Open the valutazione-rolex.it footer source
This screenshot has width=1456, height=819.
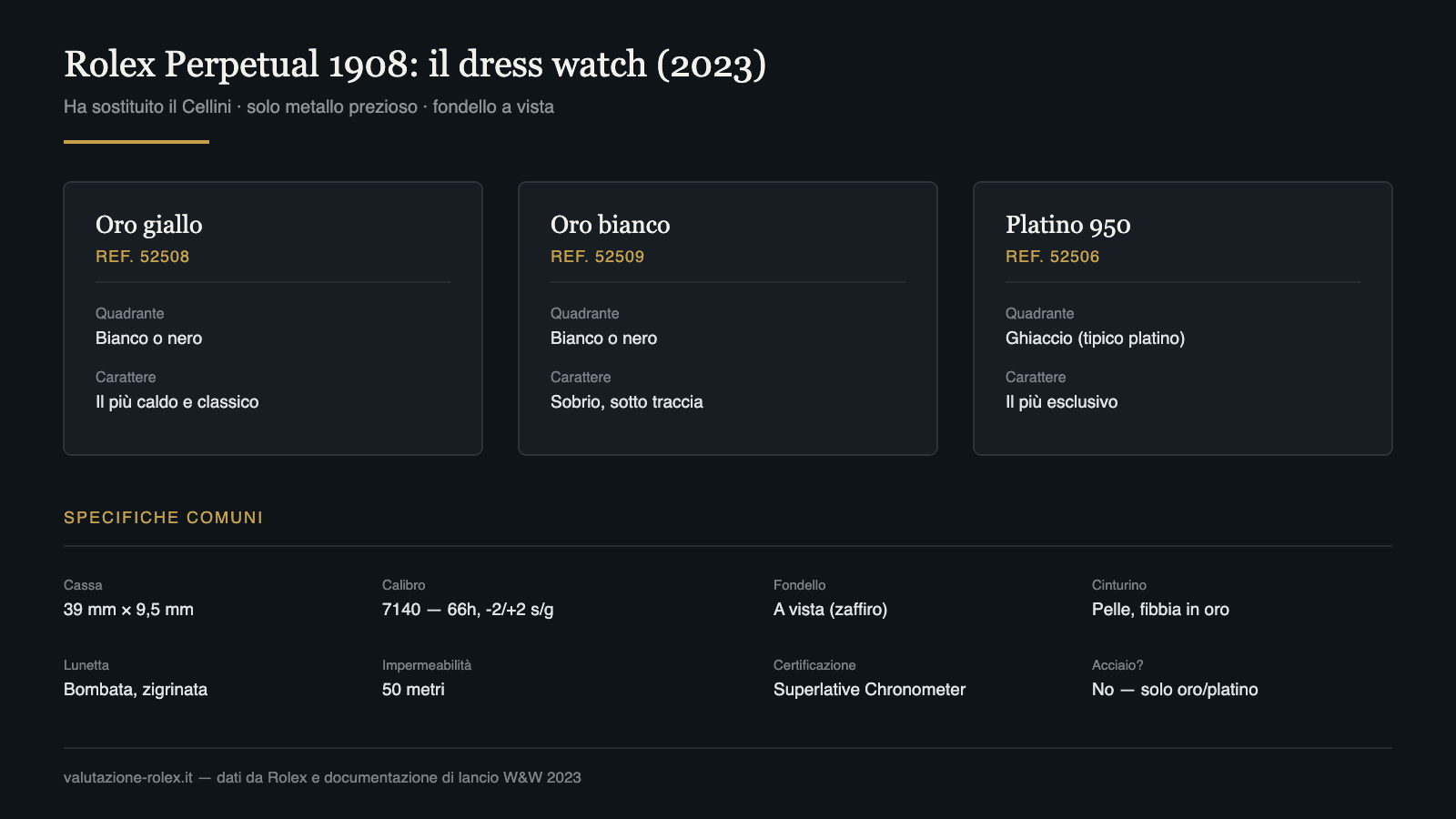[128, 778]
